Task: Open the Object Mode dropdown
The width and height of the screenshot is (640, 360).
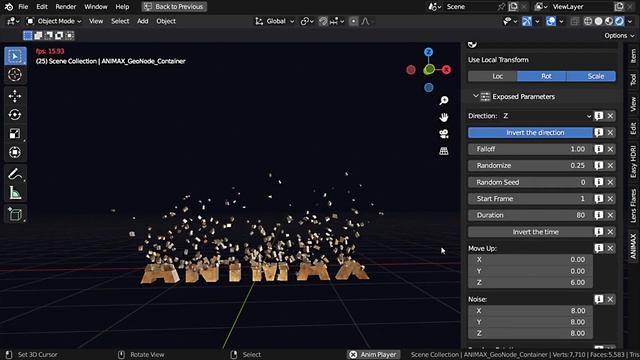Action: click(54, 21)
